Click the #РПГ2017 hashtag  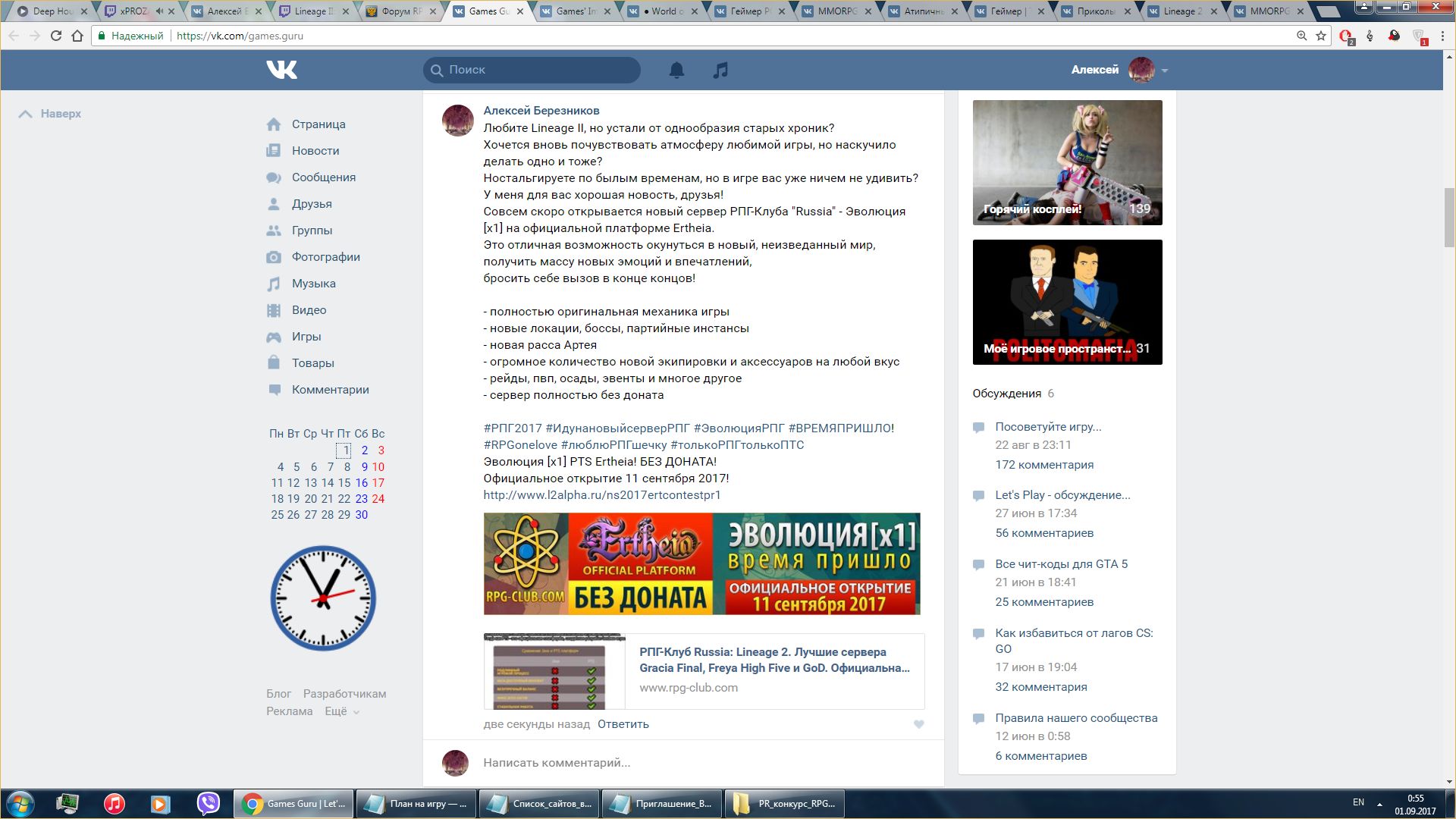[513, 428]
